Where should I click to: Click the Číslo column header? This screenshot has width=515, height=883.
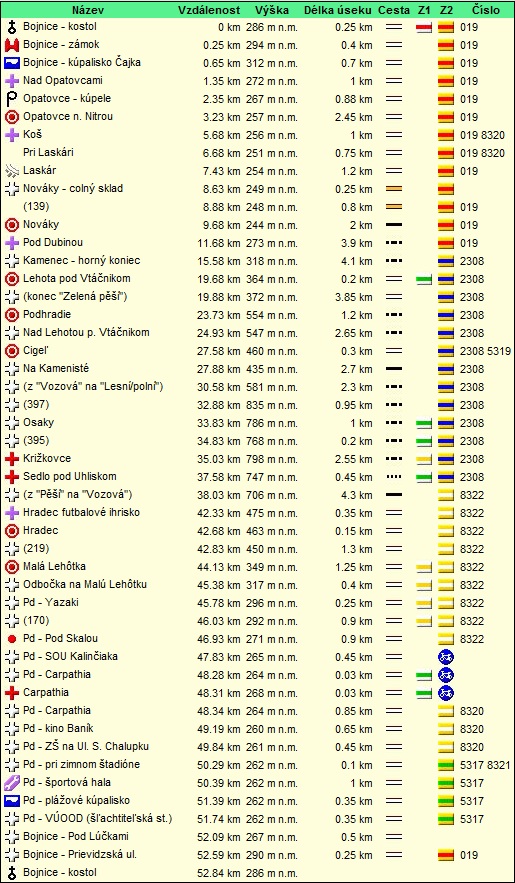(x=485, y=10)
